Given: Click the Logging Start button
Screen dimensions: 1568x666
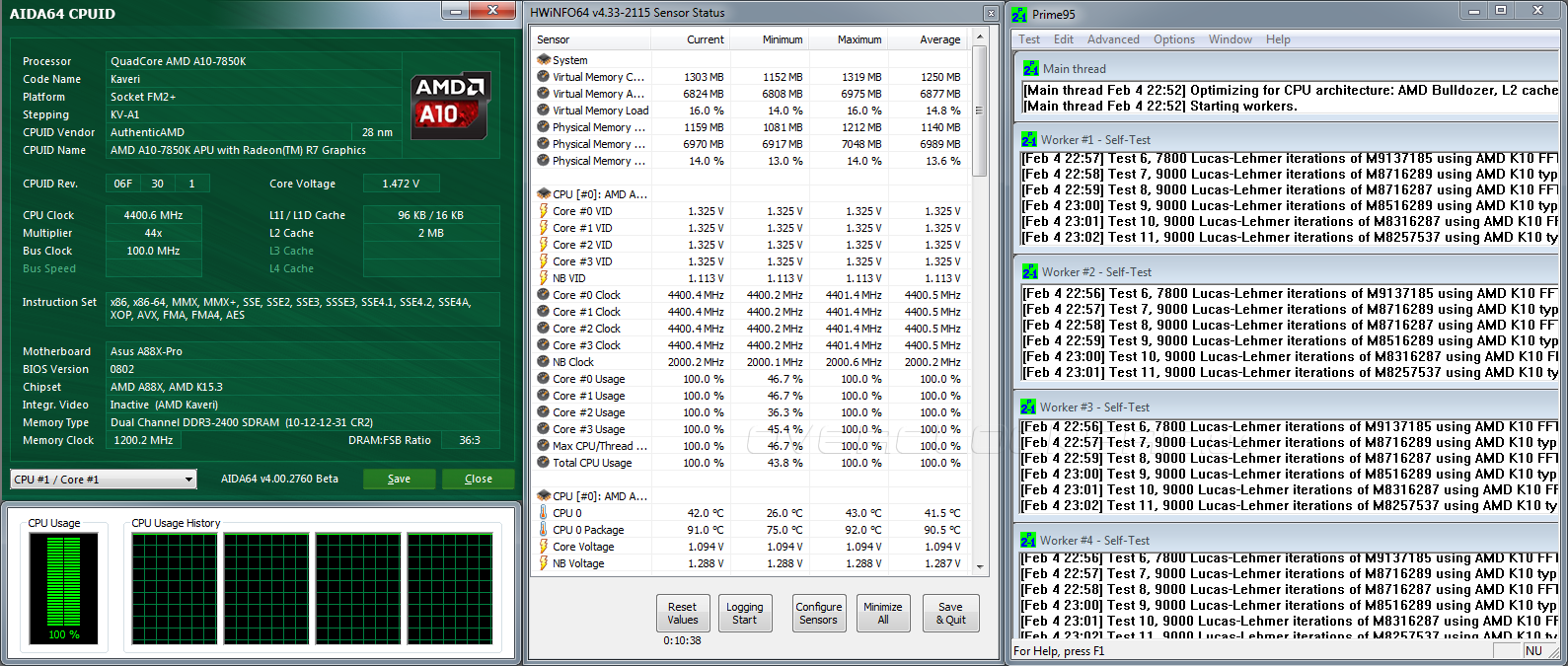Looking at the screenshot, I should coord(745,613).
